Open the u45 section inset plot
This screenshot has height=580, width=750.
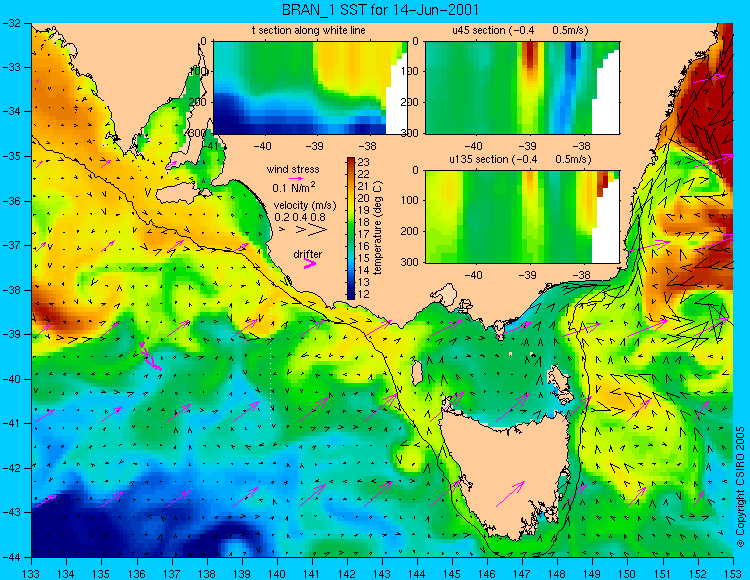coord(522,88)
